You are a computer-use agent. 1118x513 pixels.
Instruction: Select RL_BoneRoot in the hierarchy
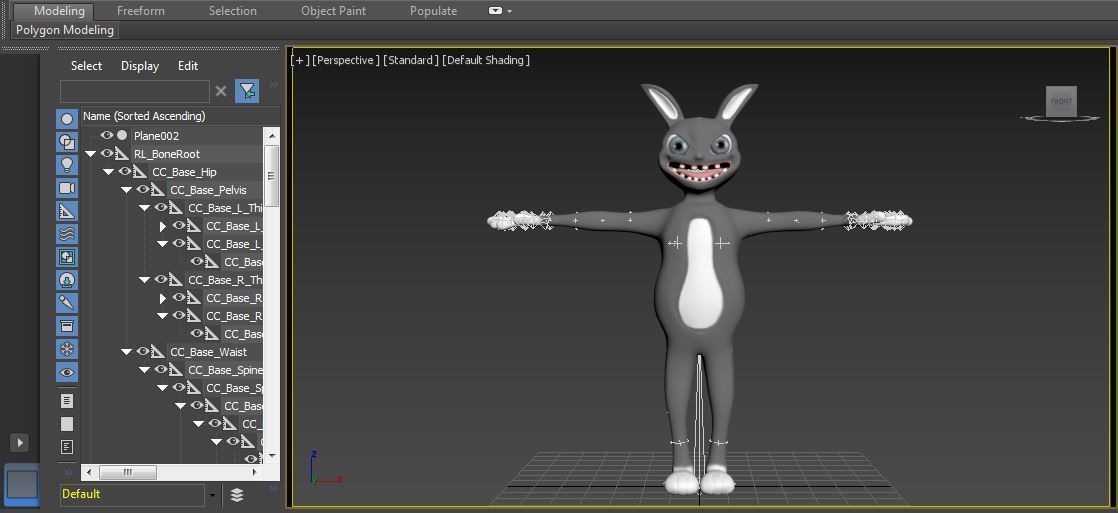167,154
